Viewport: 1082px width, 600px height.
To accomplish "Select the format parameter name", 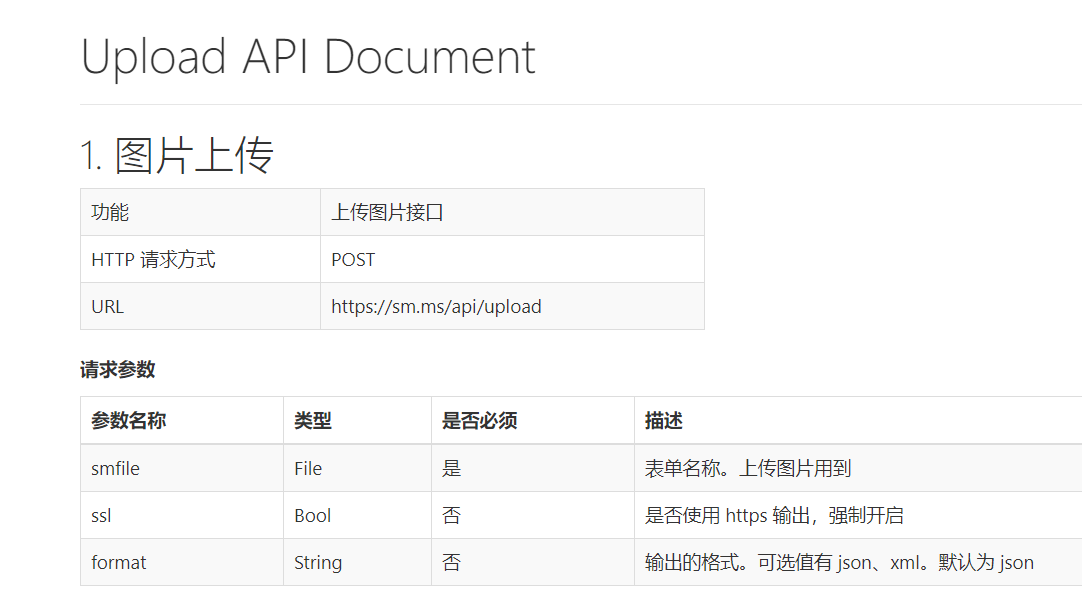I will [x=118, y=562].
